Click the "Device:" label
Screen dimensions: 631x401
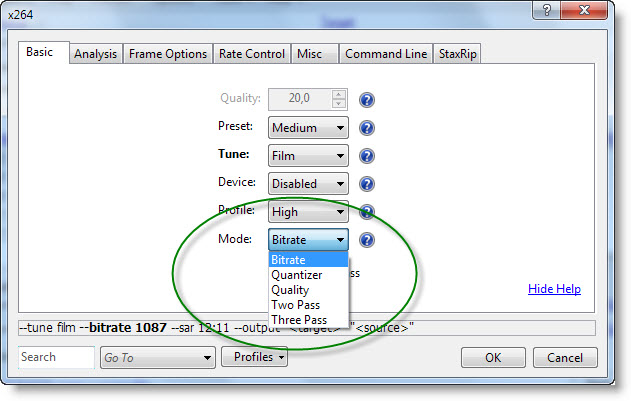point(237,182)
